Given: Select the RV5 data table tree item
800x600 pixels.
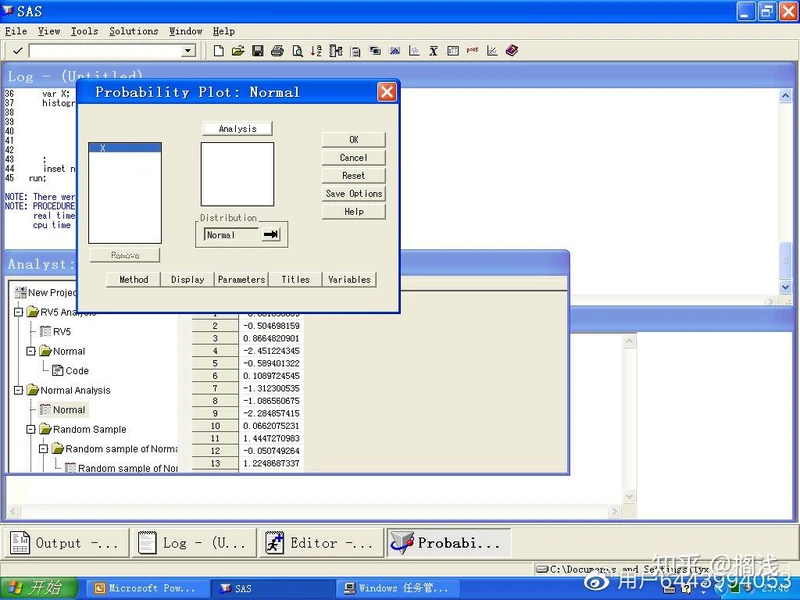Looking at the screenshot, I should click(56, 332).
